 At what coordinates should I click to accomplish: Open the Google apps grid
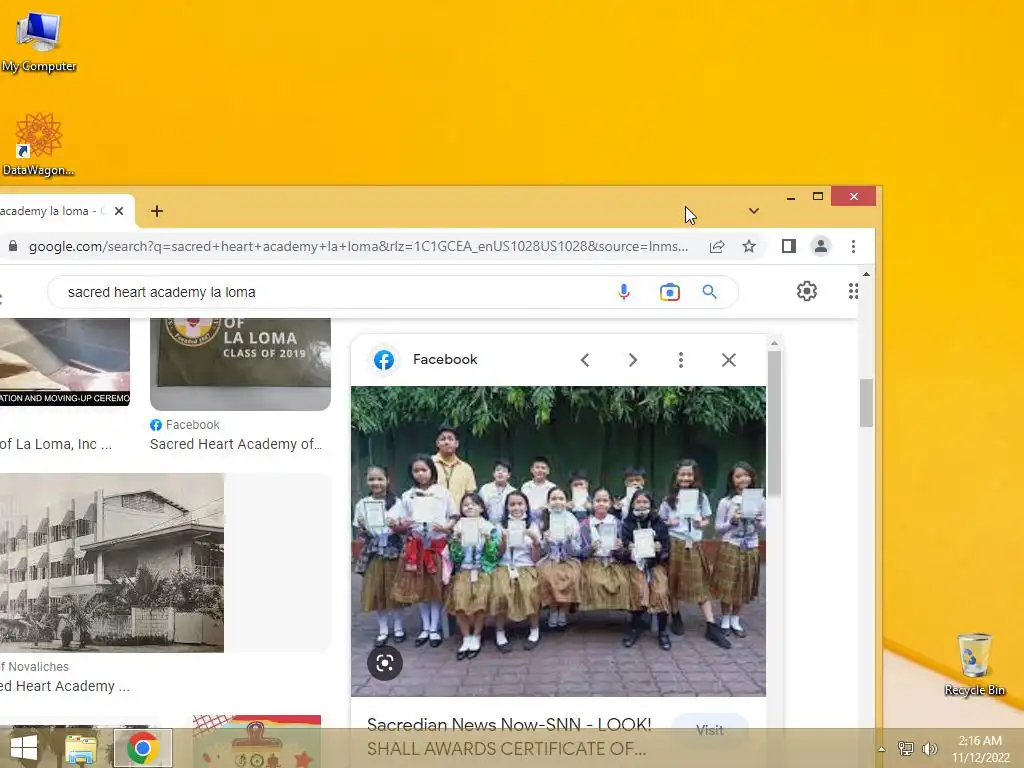[853, 291]
